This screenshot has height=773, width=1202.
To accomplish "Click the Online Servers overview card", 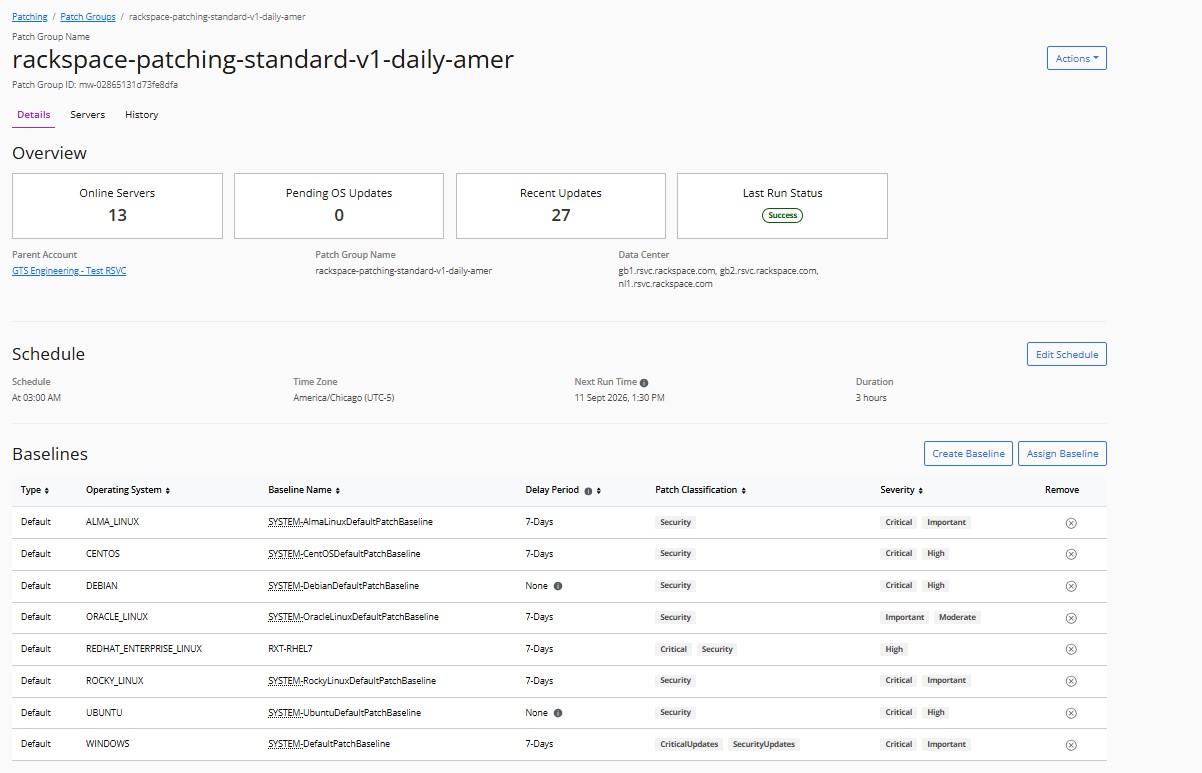I will click(x=117, y=206).
